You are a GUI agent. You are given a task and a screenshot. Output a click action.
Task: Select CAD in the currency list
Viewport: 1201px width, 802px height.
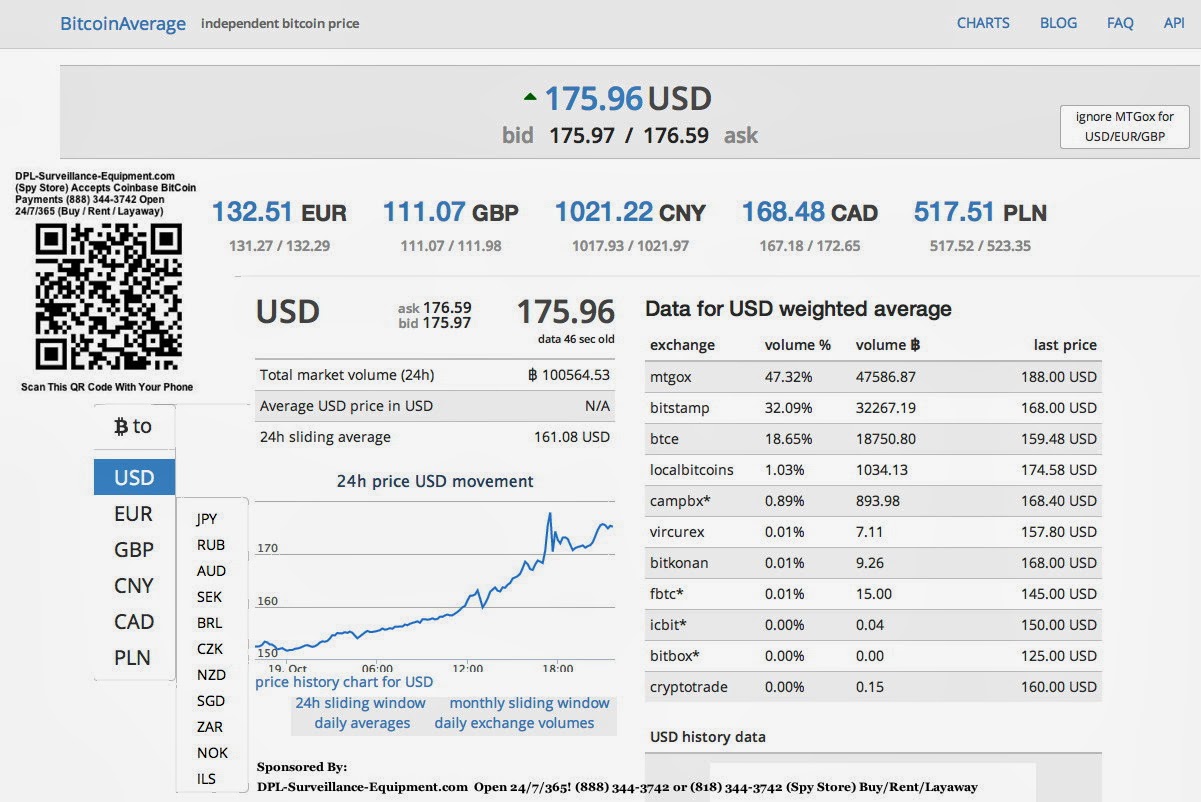134,622
